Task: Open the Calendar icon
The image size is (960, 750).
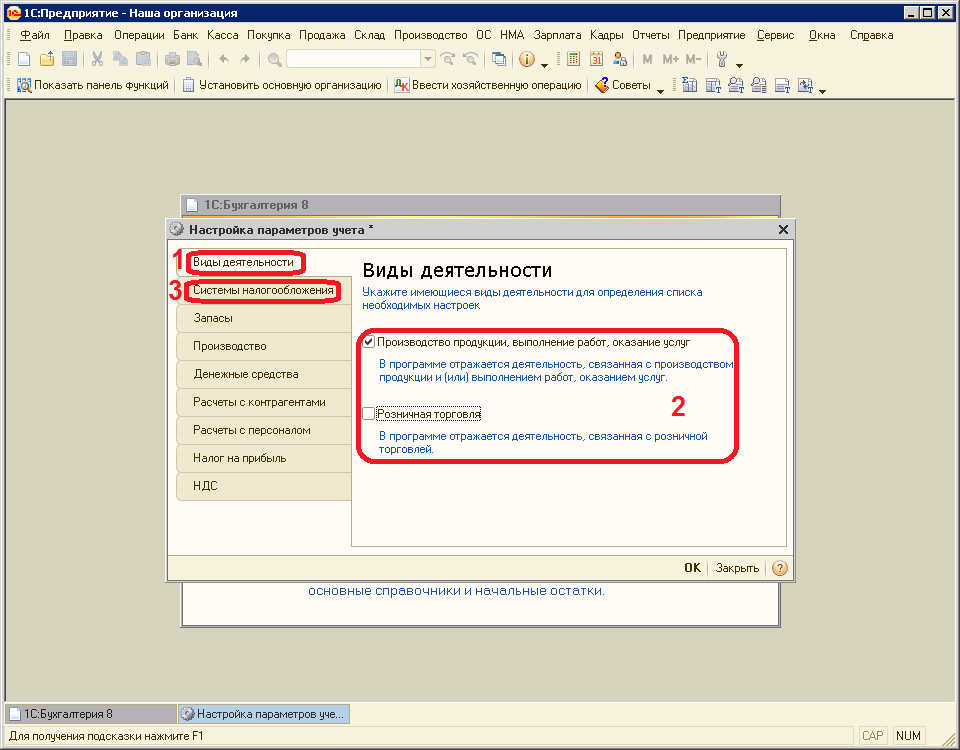Action: [x=596, y=59]
